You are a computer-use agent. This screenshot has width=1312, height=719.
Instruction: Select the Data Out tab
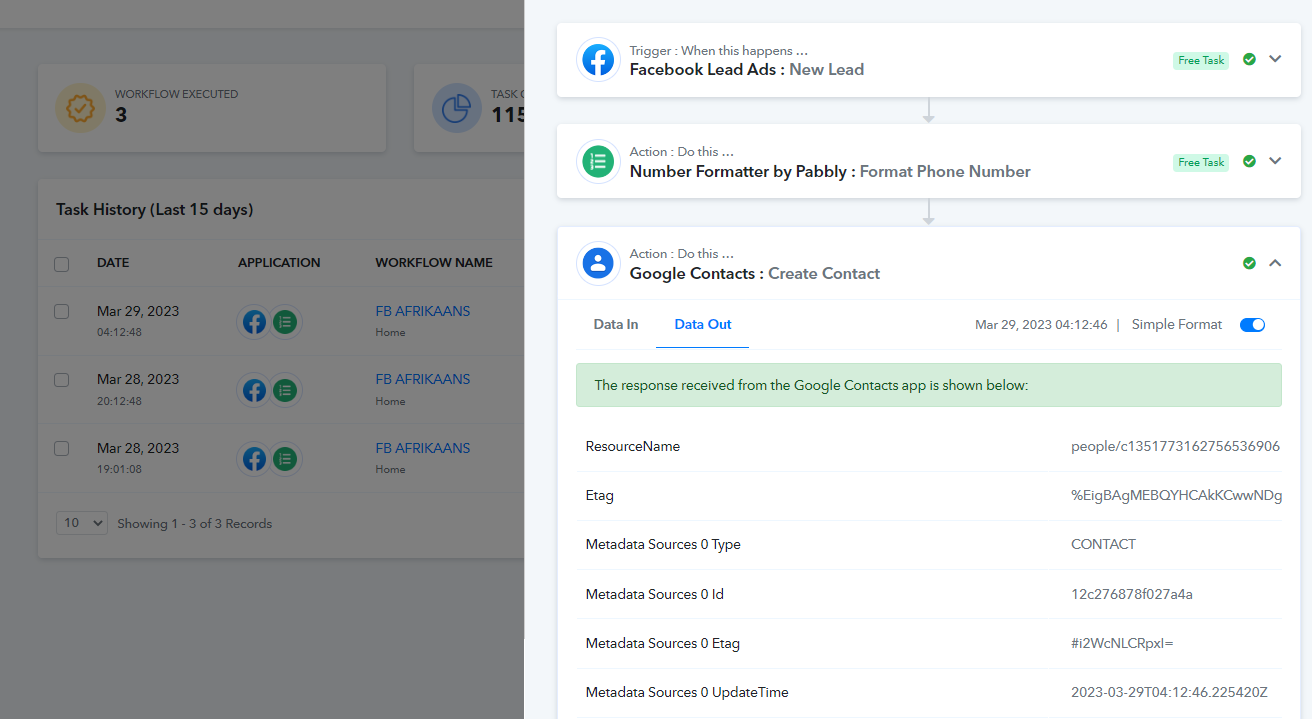point(703,324)
